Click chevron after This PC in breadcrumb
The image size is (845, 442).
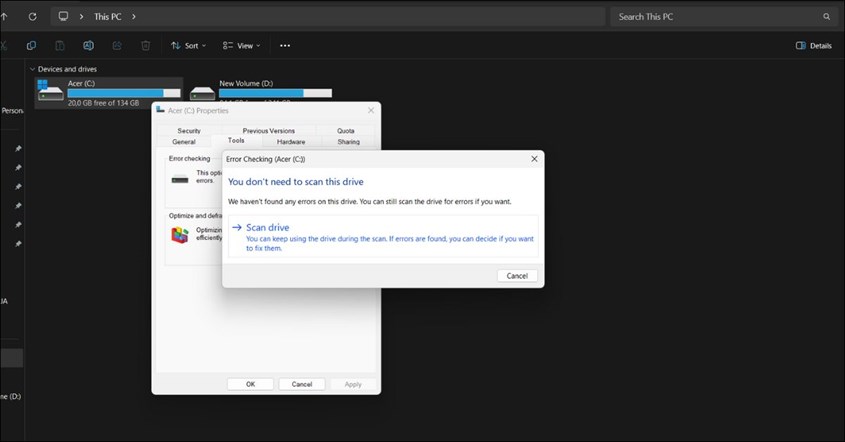coord(134,17)
